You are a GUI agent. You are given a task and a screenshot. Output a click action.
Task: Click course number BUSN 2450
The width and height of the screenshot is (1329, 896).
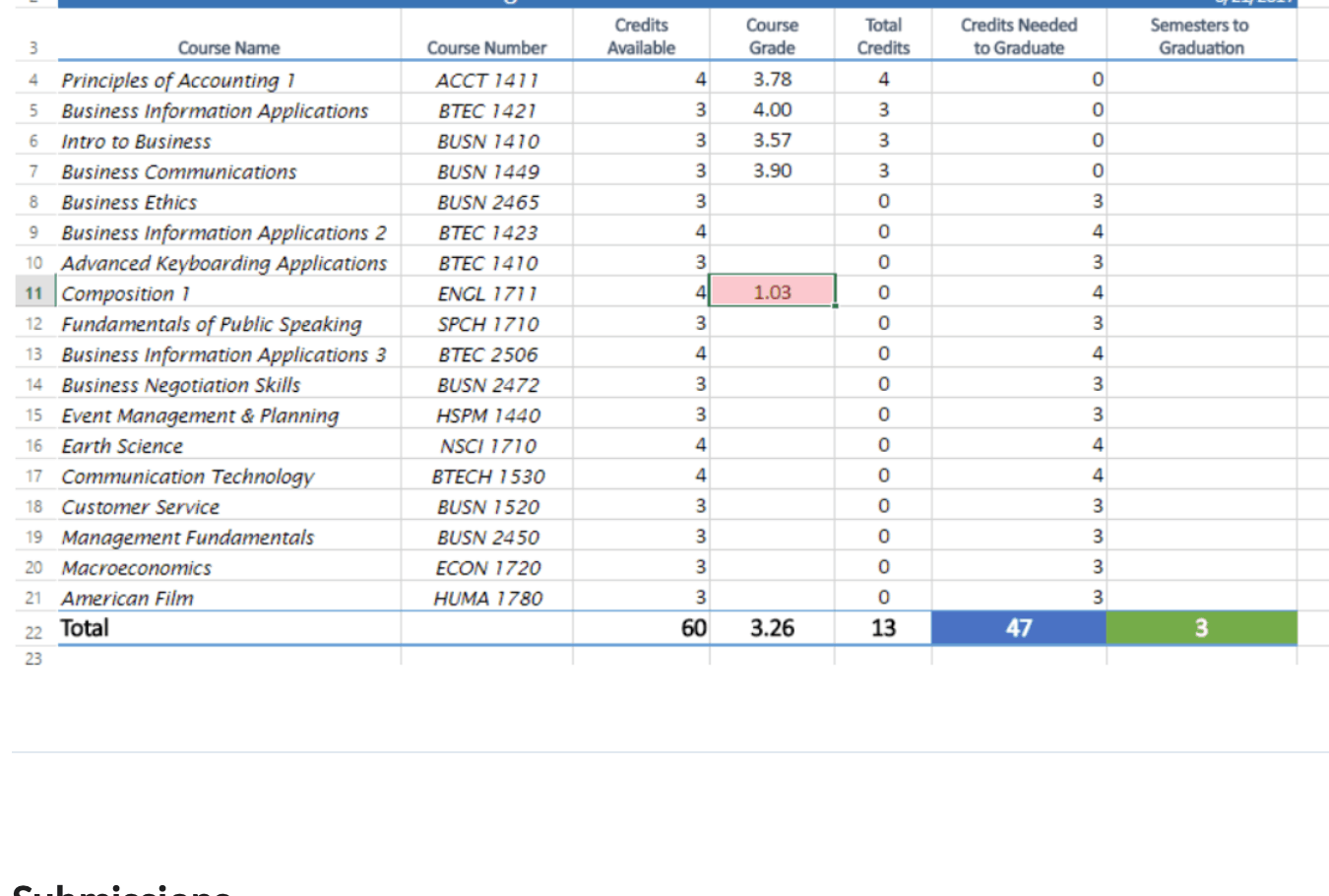tap(486, 537)
